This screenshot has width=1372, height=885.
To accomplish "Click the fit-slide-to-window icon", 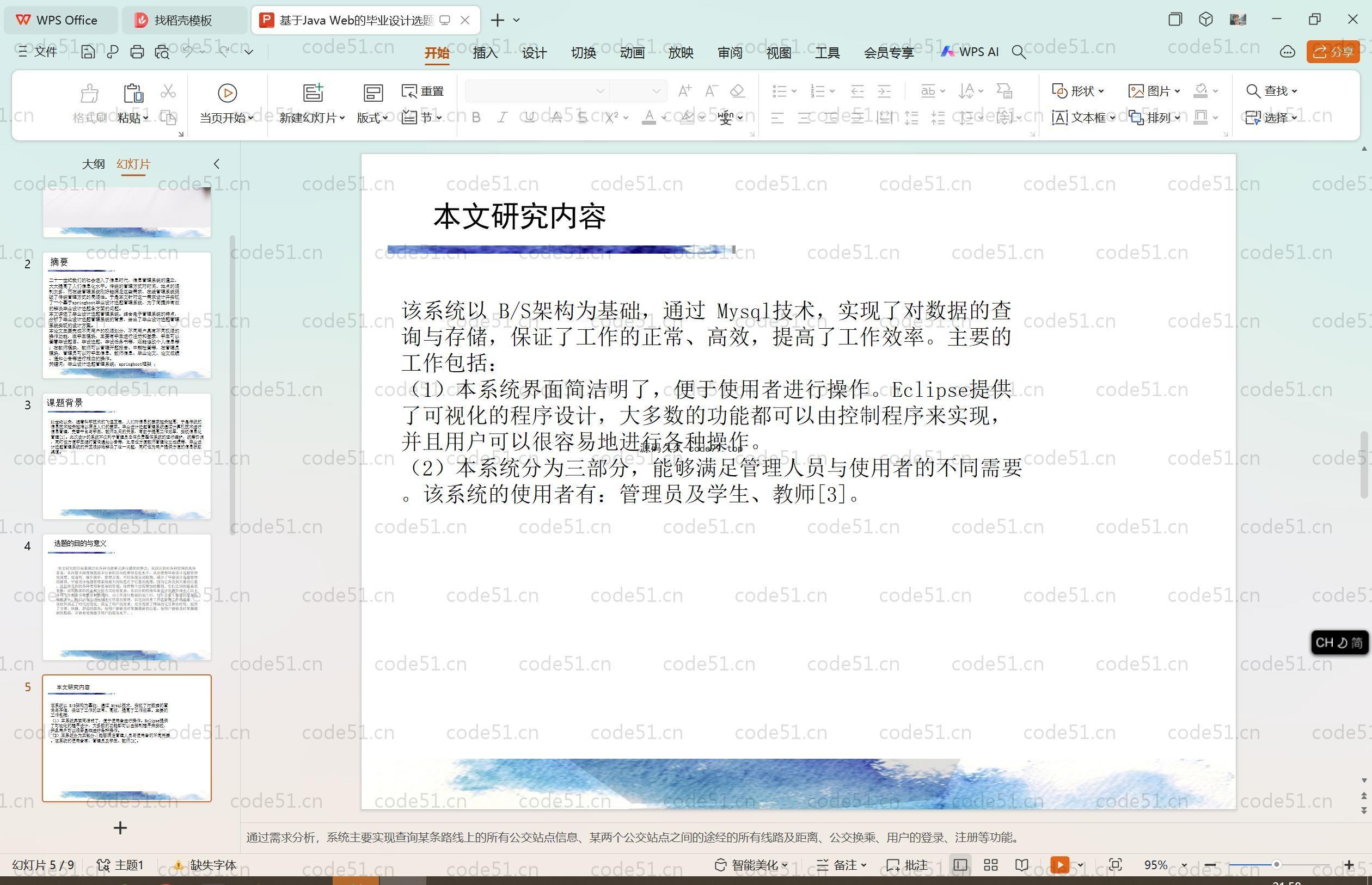I will tap(1115, 865).
